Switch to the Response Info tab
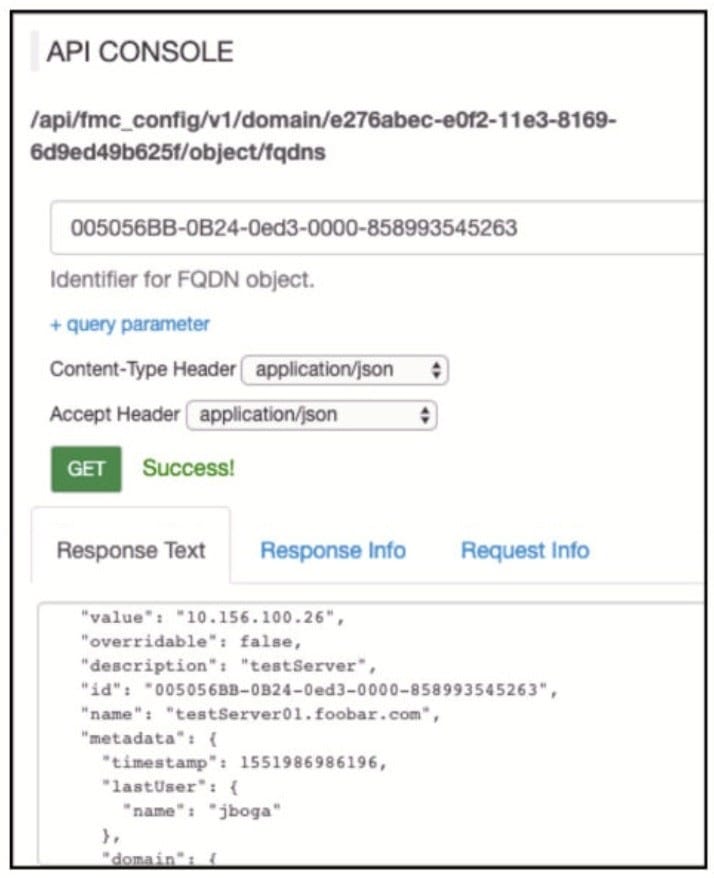Screen dimensions: 714x878 [333, 550]
